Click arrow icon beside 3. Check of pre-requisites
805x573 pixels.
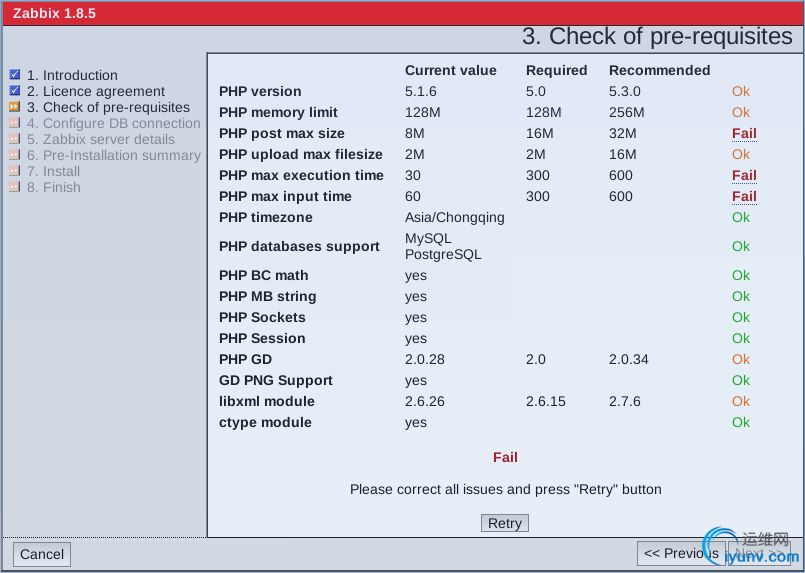(x=15, y=107)
